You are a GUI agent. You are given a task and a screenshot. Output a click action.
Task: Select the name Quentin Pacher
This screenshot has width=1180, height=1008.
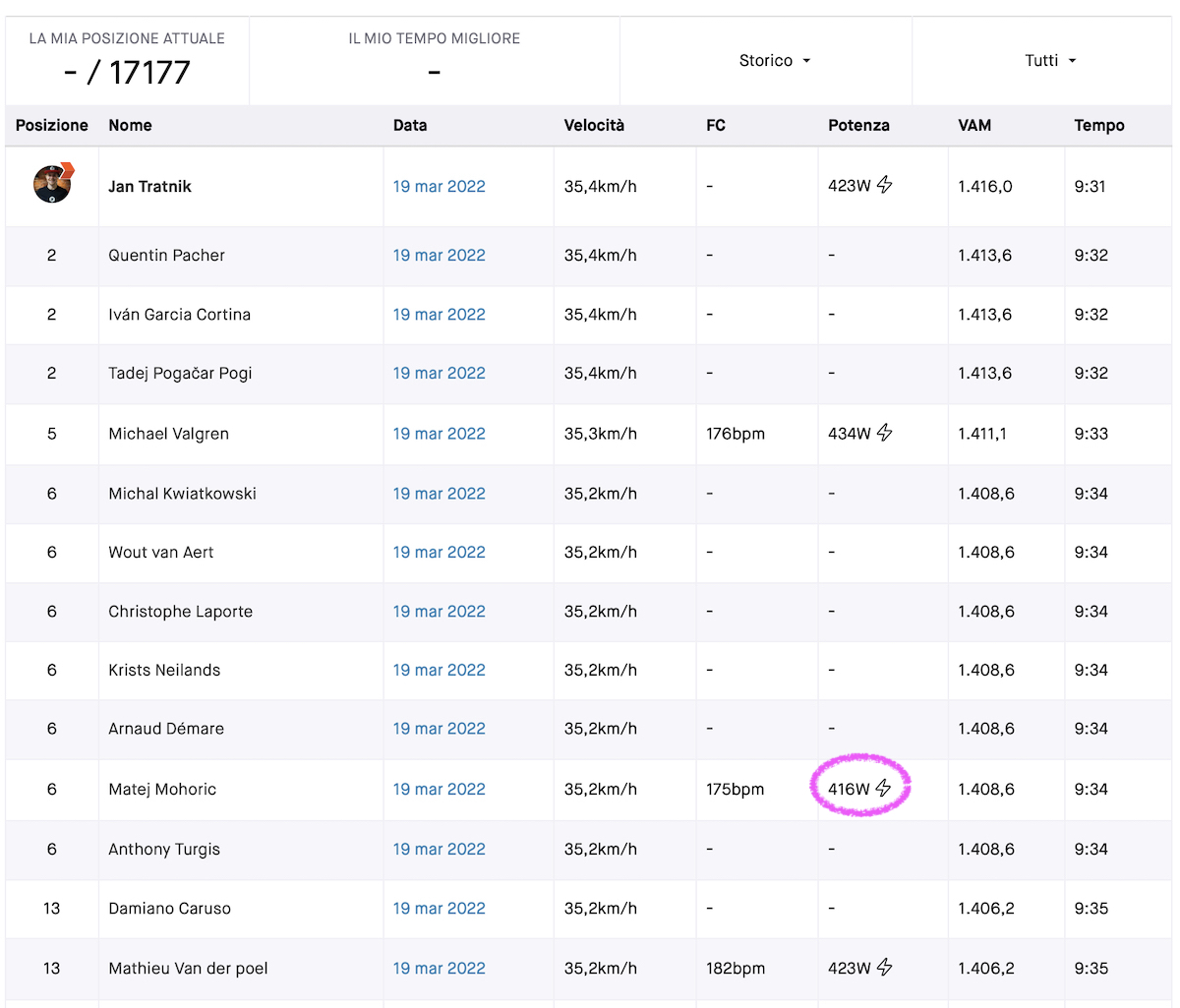click(x=166, y=256)
